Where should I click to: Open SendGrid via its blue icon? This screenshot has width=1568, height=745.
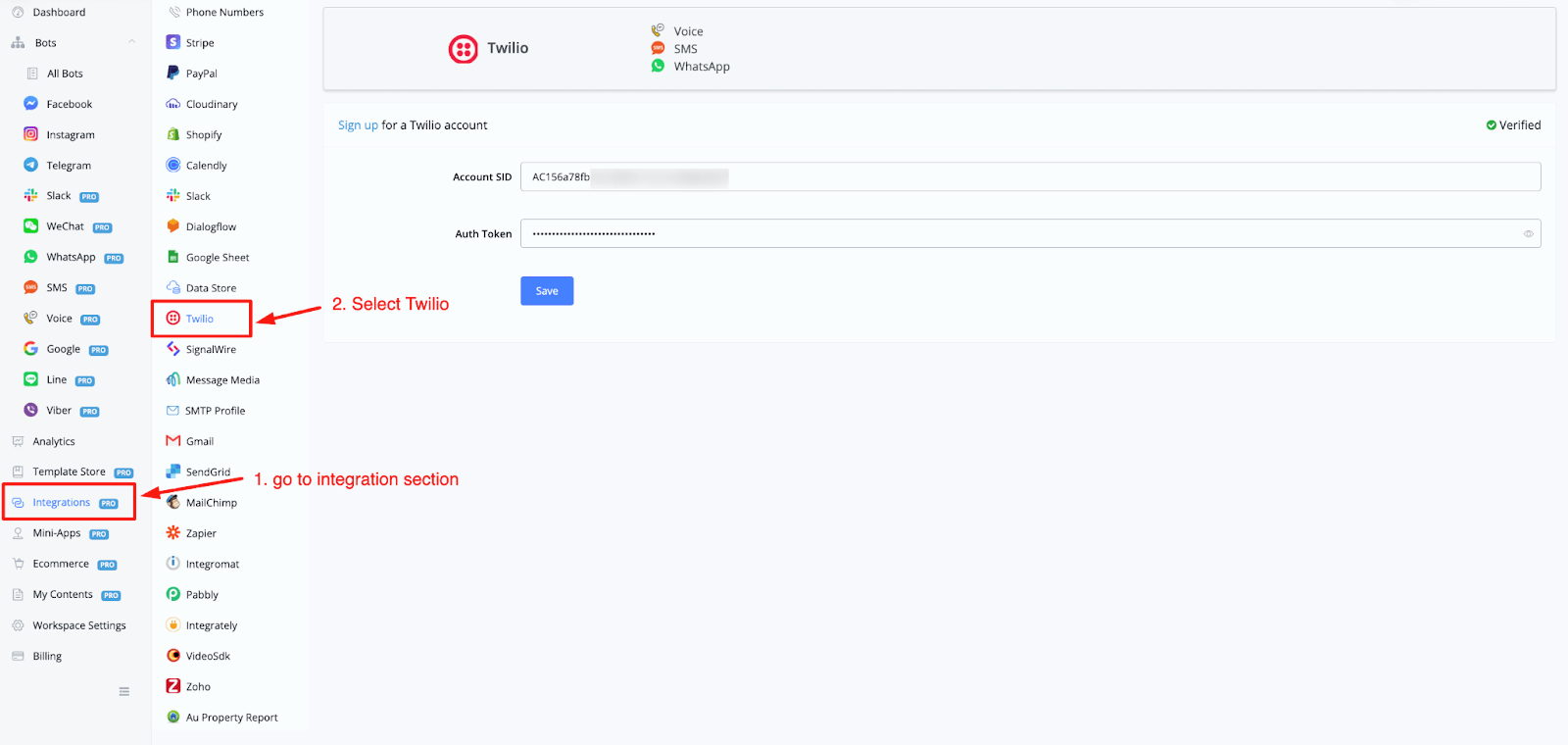click(173, 472)
